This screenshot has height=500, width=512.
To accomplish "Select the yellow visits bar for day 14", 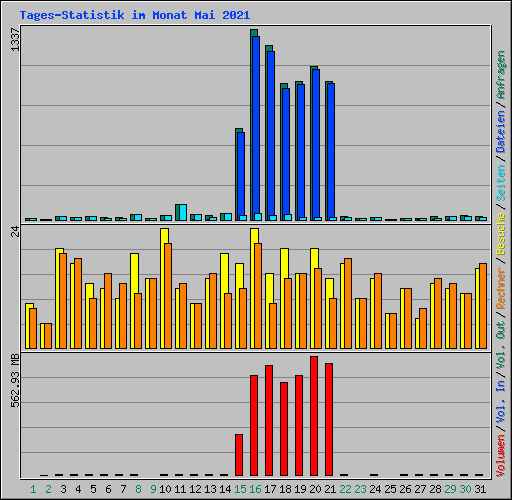I will point(224,301).
